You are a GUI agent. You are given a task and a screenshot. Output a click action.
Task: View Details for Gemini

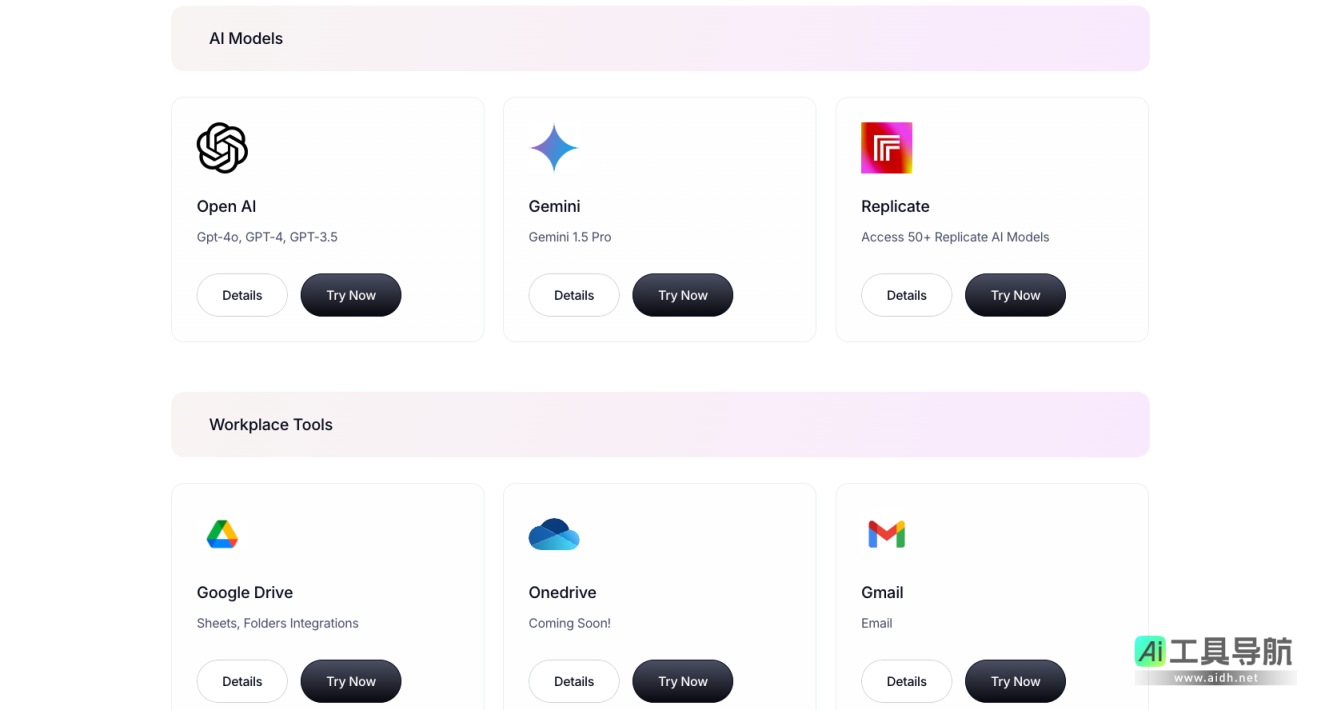tap(574, 295)
